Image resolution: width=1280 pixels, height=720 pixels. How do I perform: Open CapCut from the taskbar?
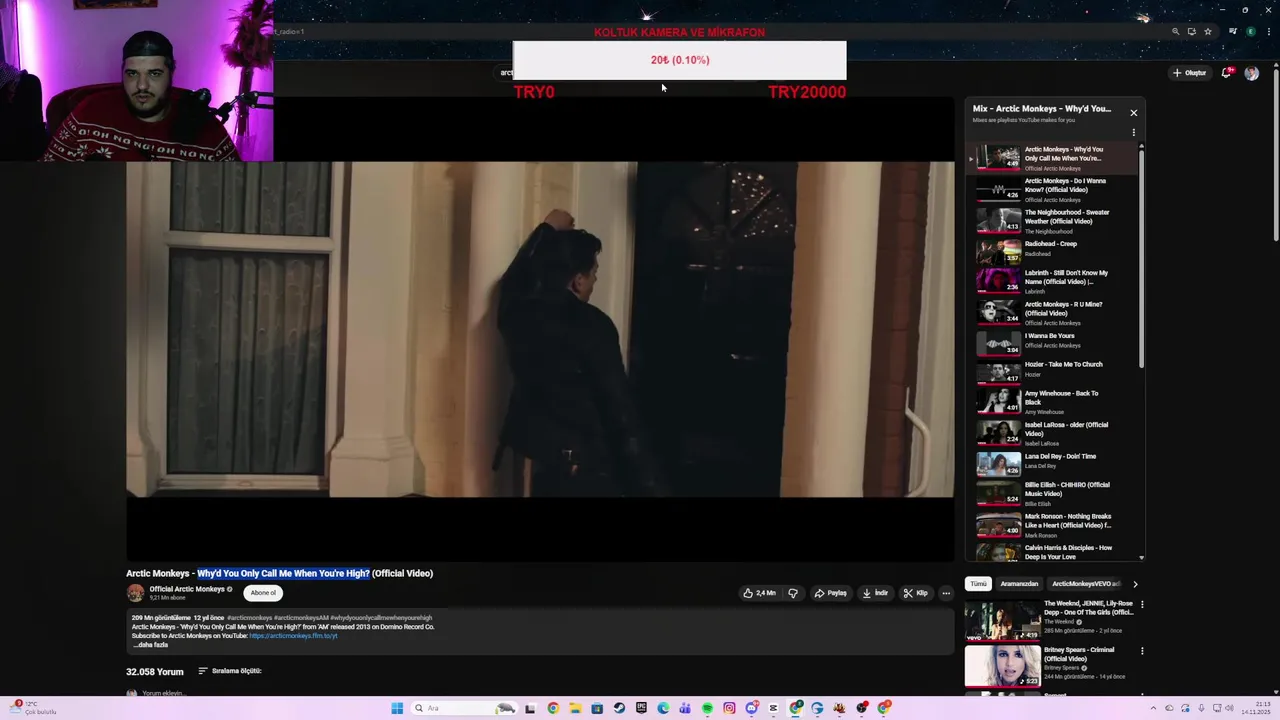773,708
